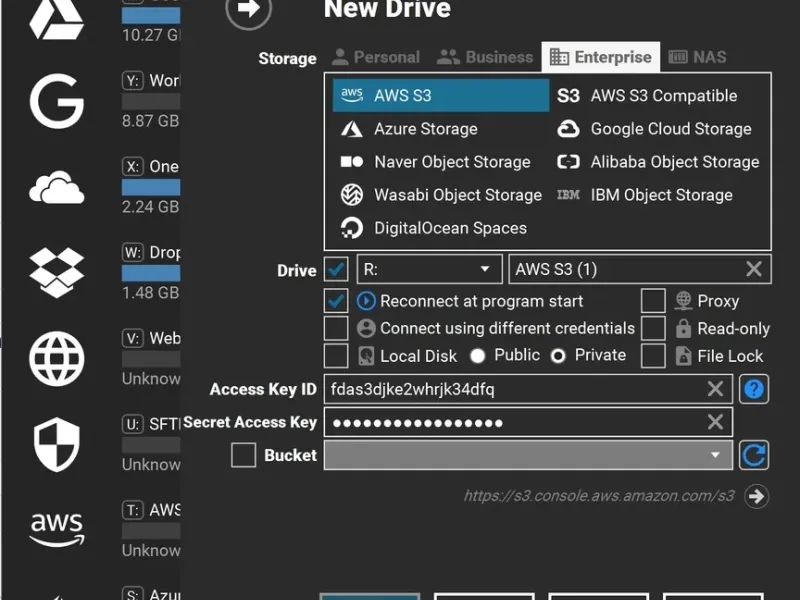Open the S3 console link arrow
Image resolution: width=800 pixels, height=600 pixels.
756,496
